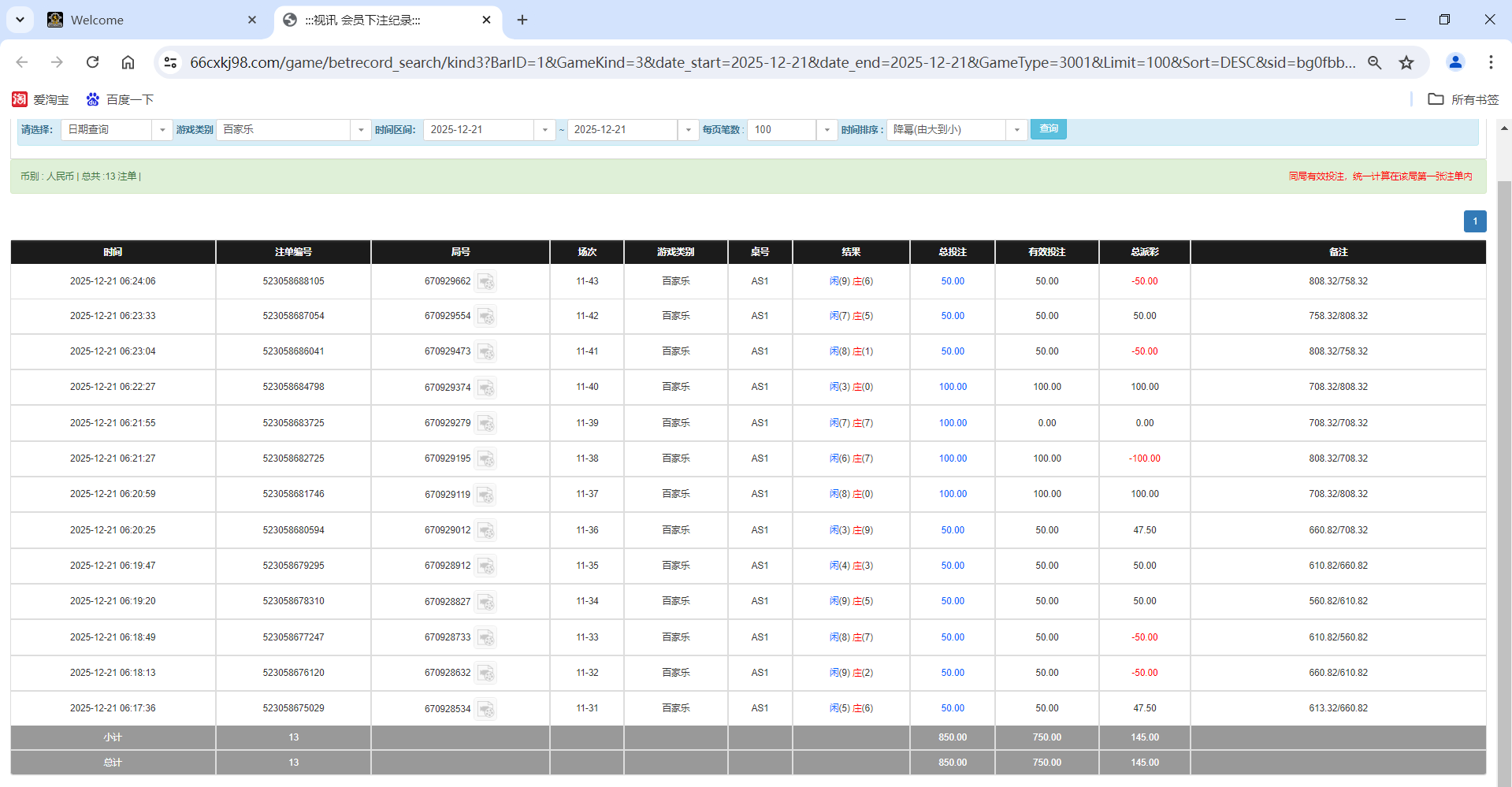The height and width of the screenshot is (787, 1512).
Task: Bookmark this page with the star icon
Action: pos(1406,62)
